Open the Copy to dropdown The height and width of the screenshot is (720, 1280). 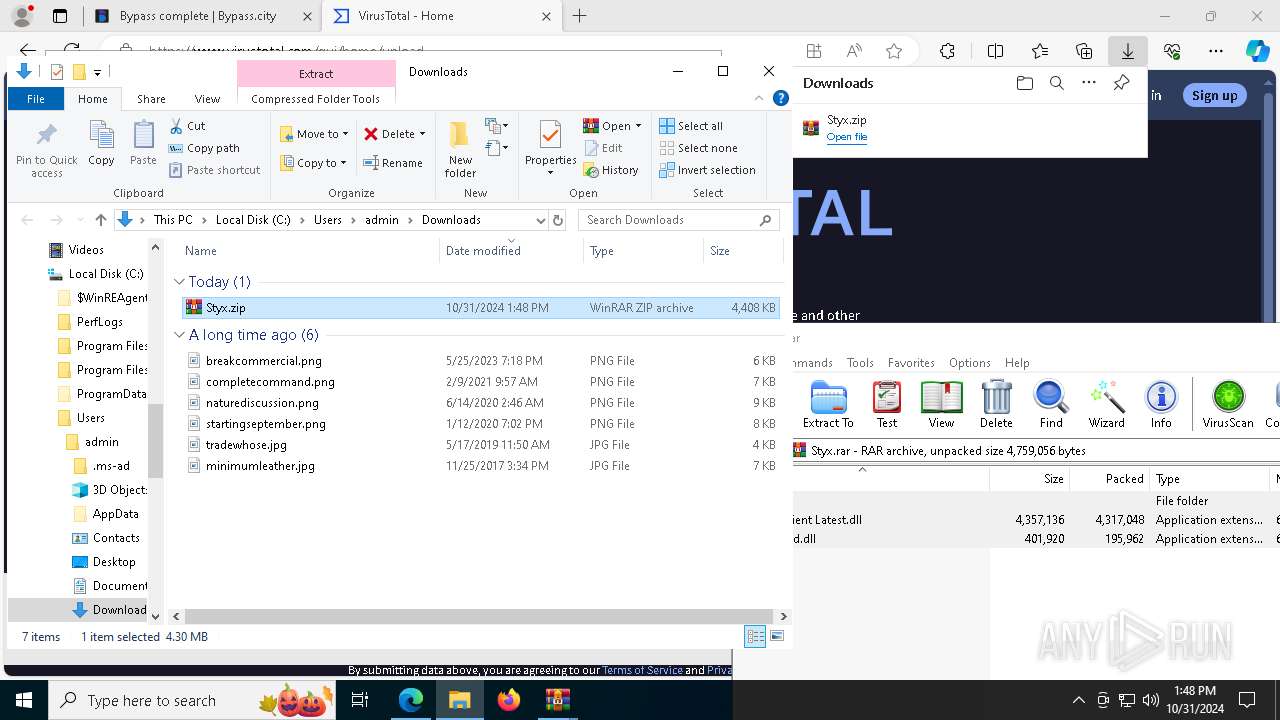(313, 163)
